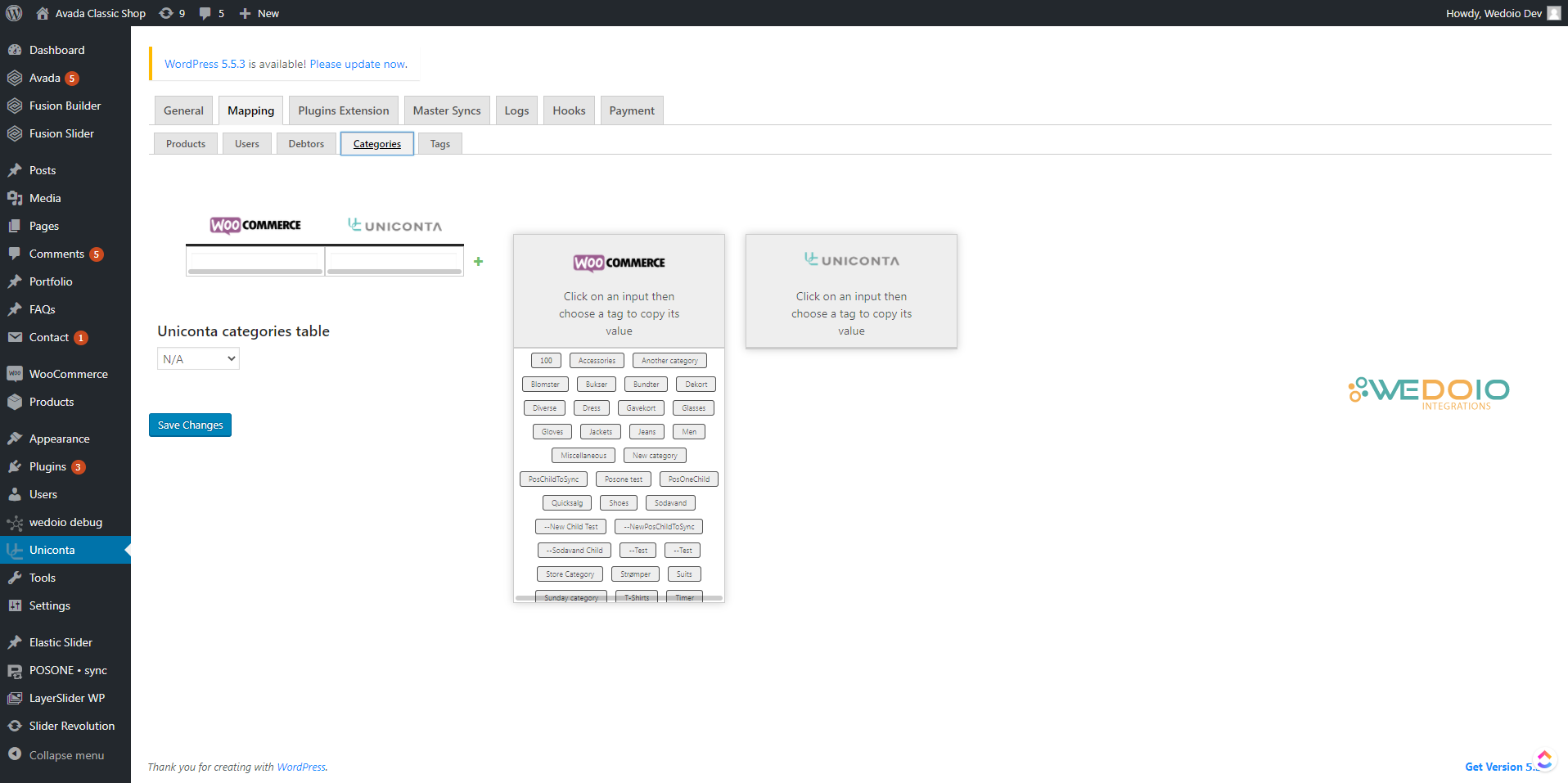Switch to the Master Syncs tab
The width and height of the screenshot is (1568, 783).
[x=447, y=110]
